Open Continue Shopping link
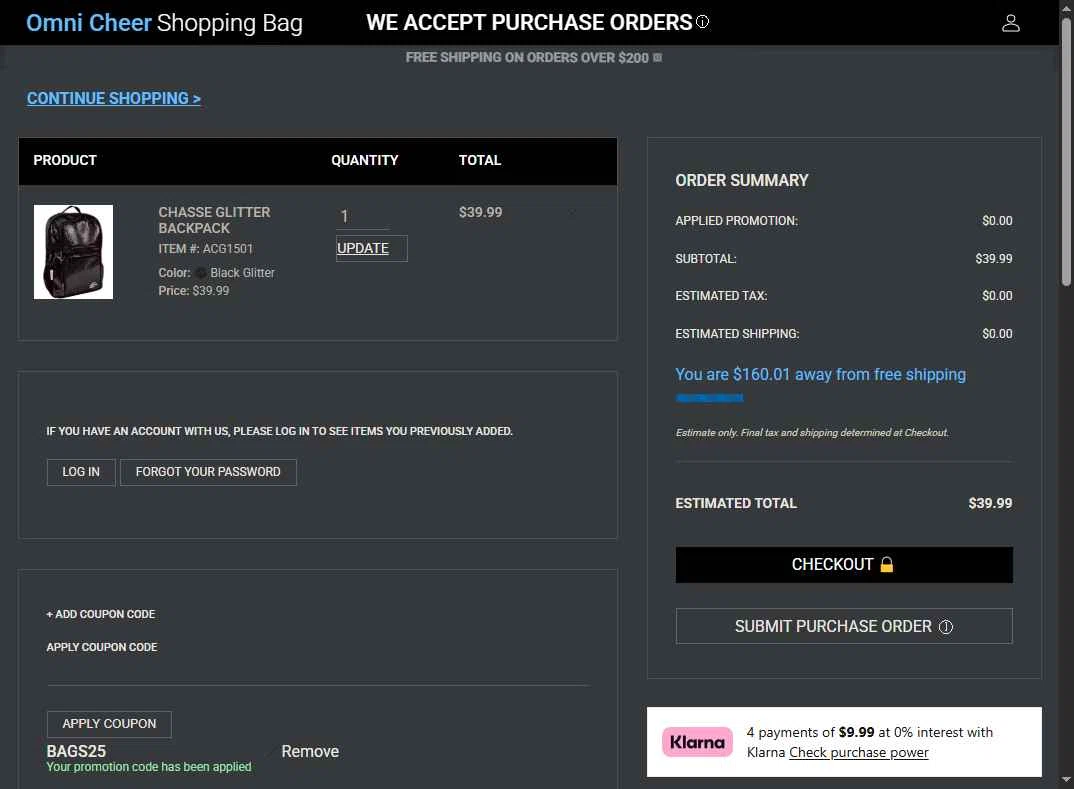The width and height of the screenshot is (1074, 789). [114, 98]
